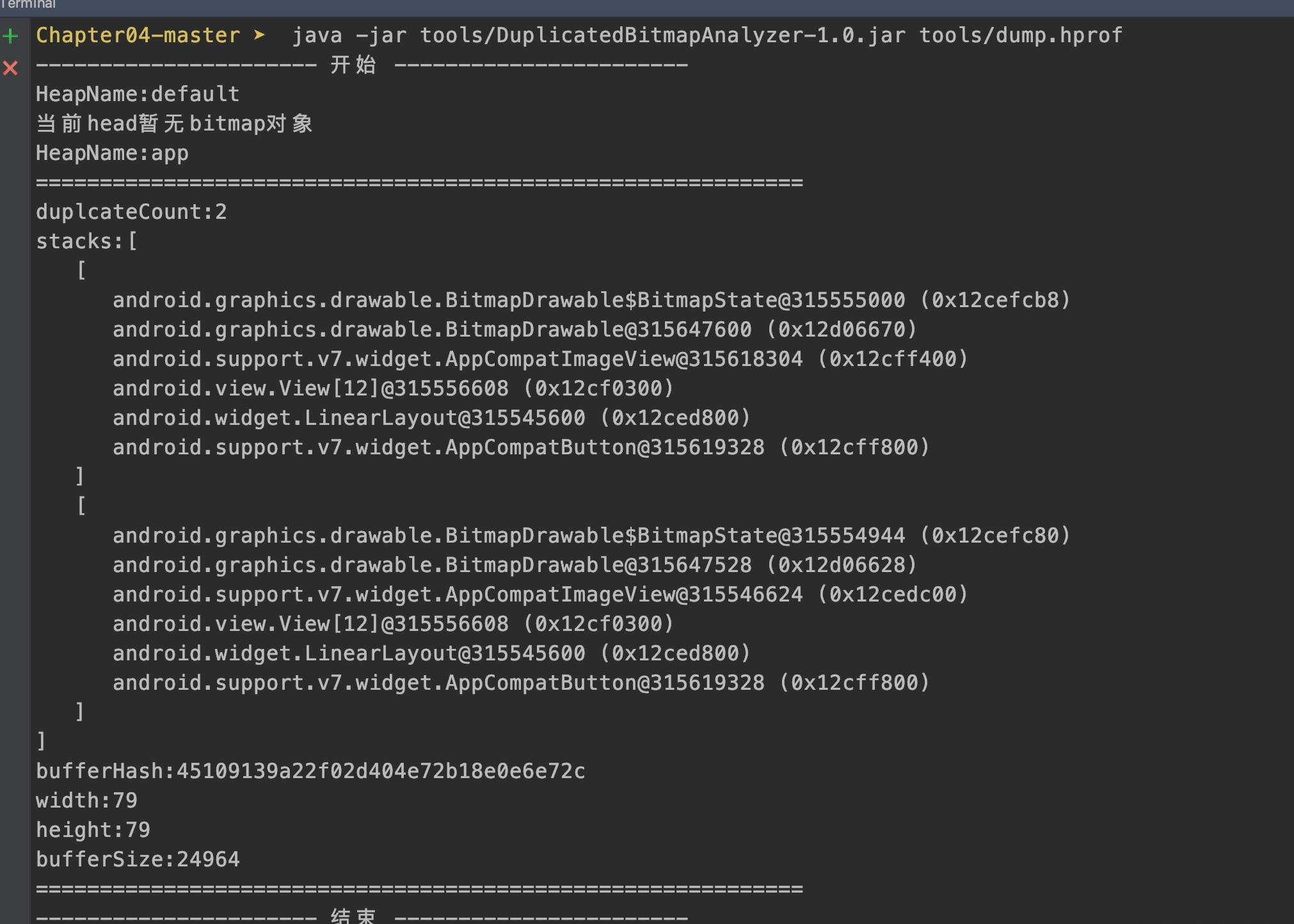Click the 开始 header line
This screenshot has width=1294, height=924.
pyautogui.click(x=353, y=65)
